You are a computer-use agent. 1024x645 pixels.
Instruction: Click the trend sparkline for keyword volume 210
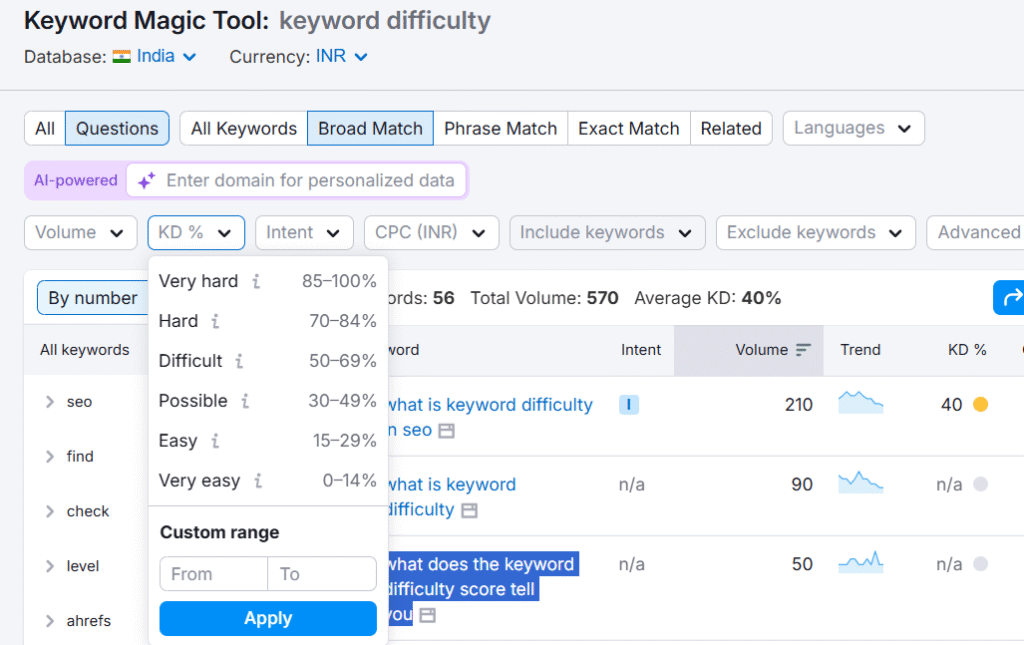860,401
